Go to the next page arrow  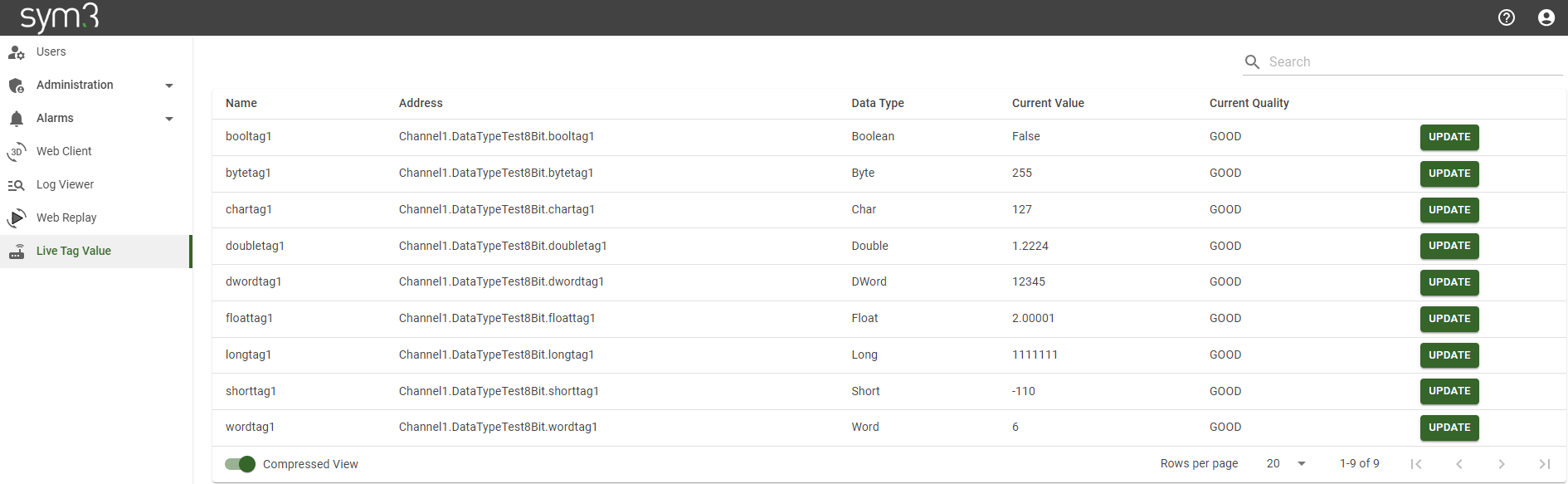pyautogui.click(x=1501, y=464)
